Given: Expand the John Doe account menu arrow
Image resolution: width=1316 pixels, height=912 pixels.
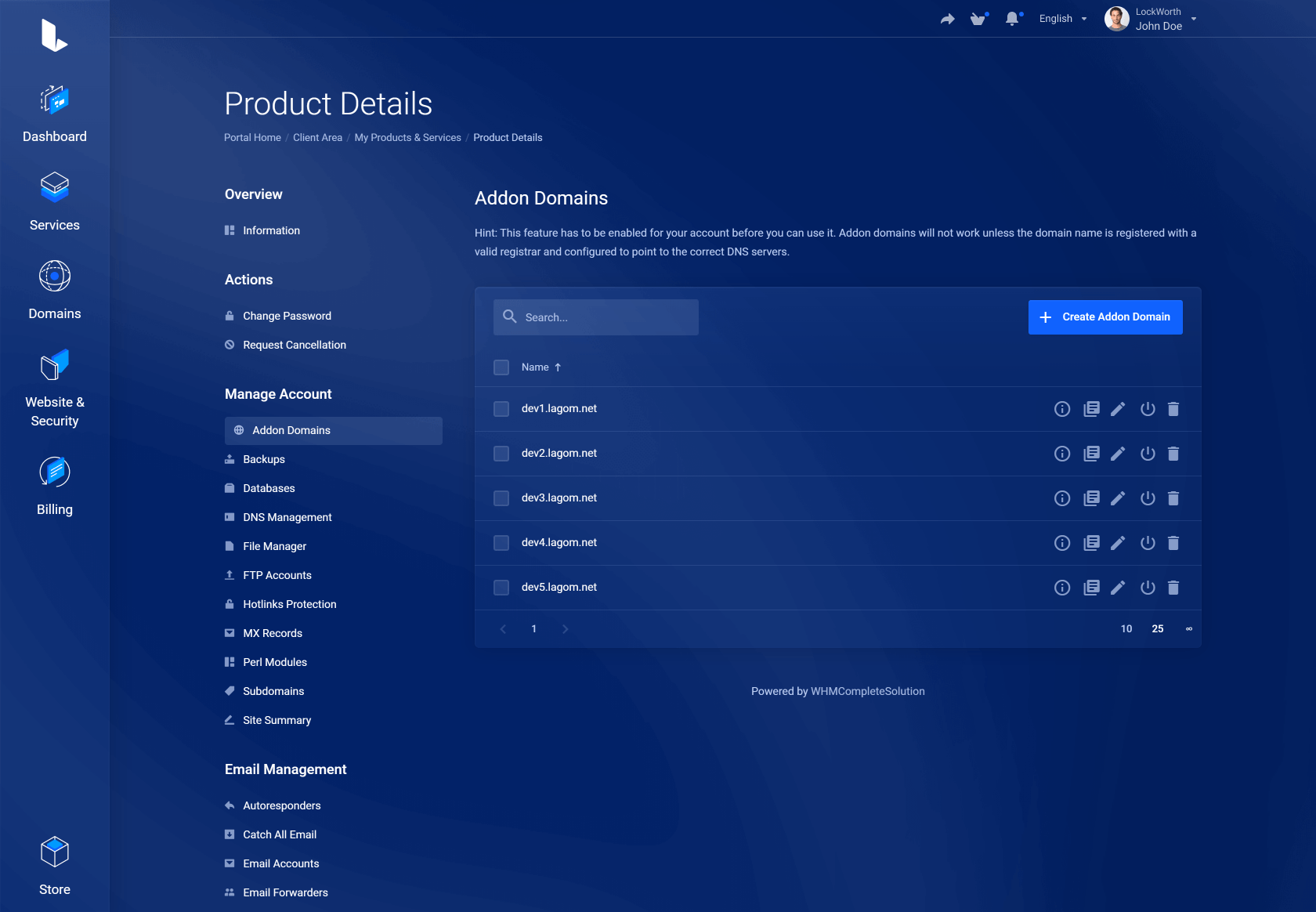Looking at the screenshot, I should tap(1194, 19).
